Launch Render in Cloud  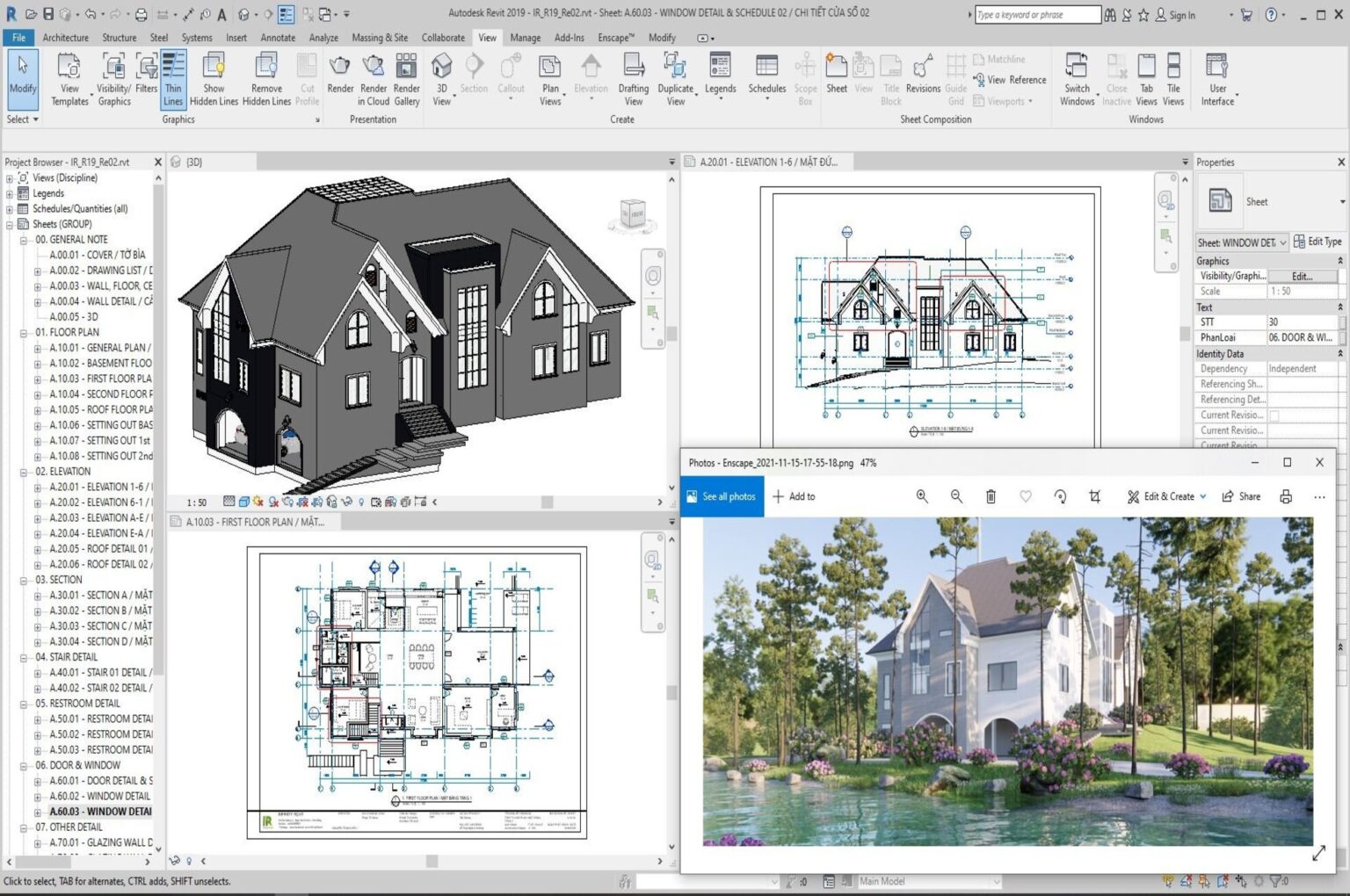(x=373, y=77)
